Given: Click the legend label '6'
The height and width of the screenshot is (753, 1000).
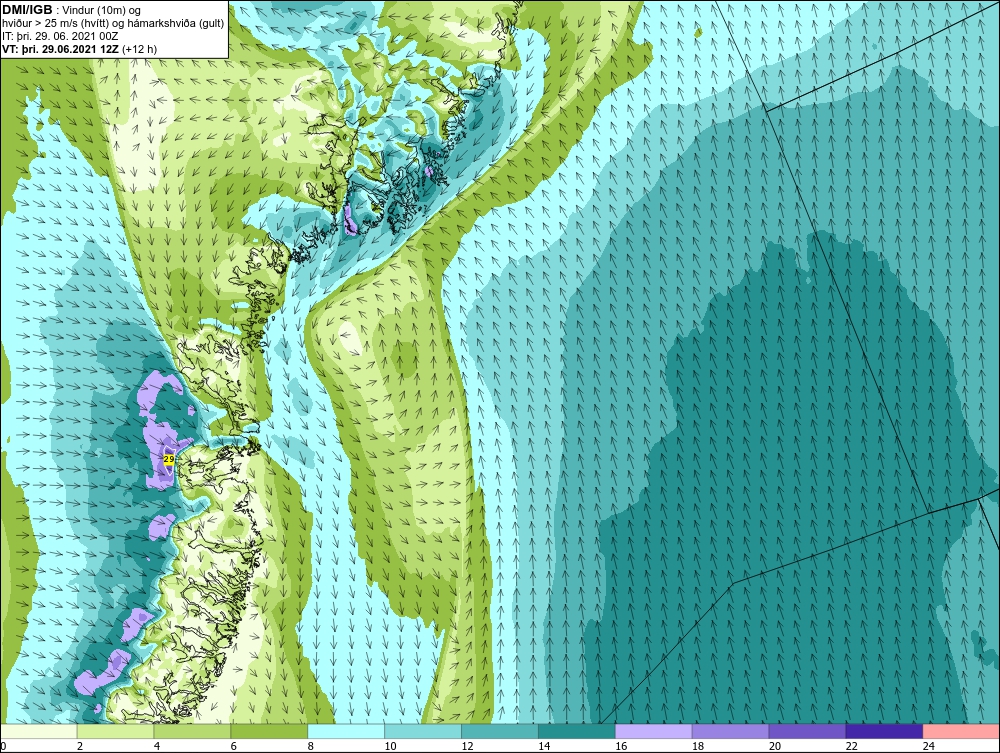Looking at the screenshot, I should coord(234,746).
